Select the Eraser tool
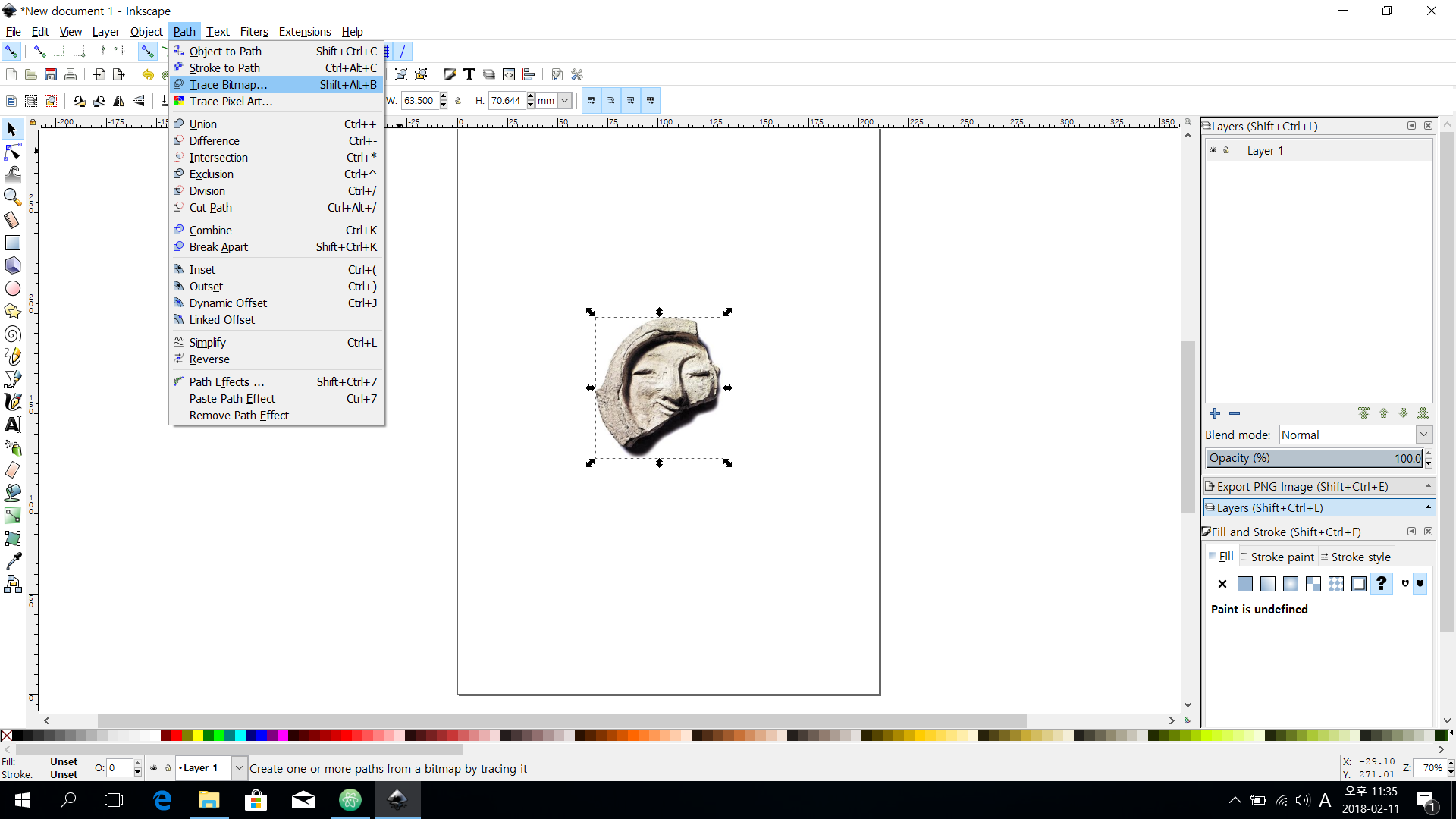This screenshot has height=819, width=1456. [12, 470]
